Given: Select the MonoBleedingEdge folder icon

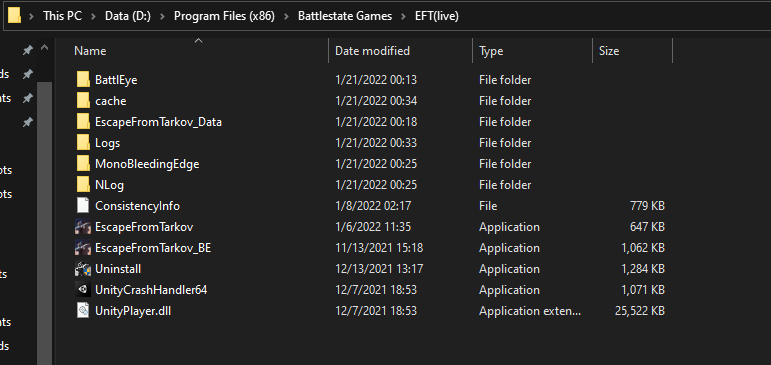Looking at the screenshot, I should click(83, 164).
